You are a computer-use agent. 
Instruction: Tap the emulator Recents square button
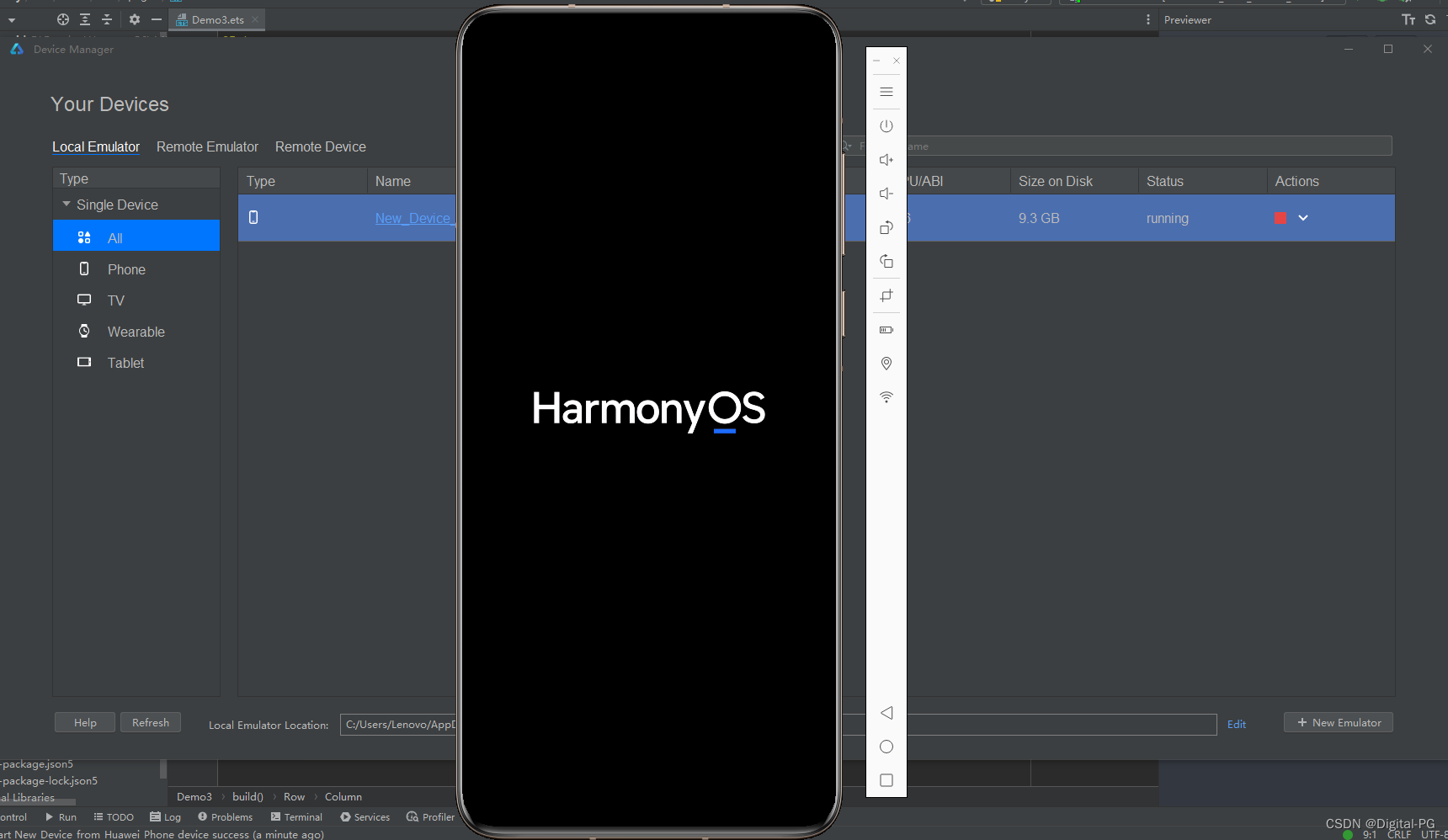(x=886, y=780)
